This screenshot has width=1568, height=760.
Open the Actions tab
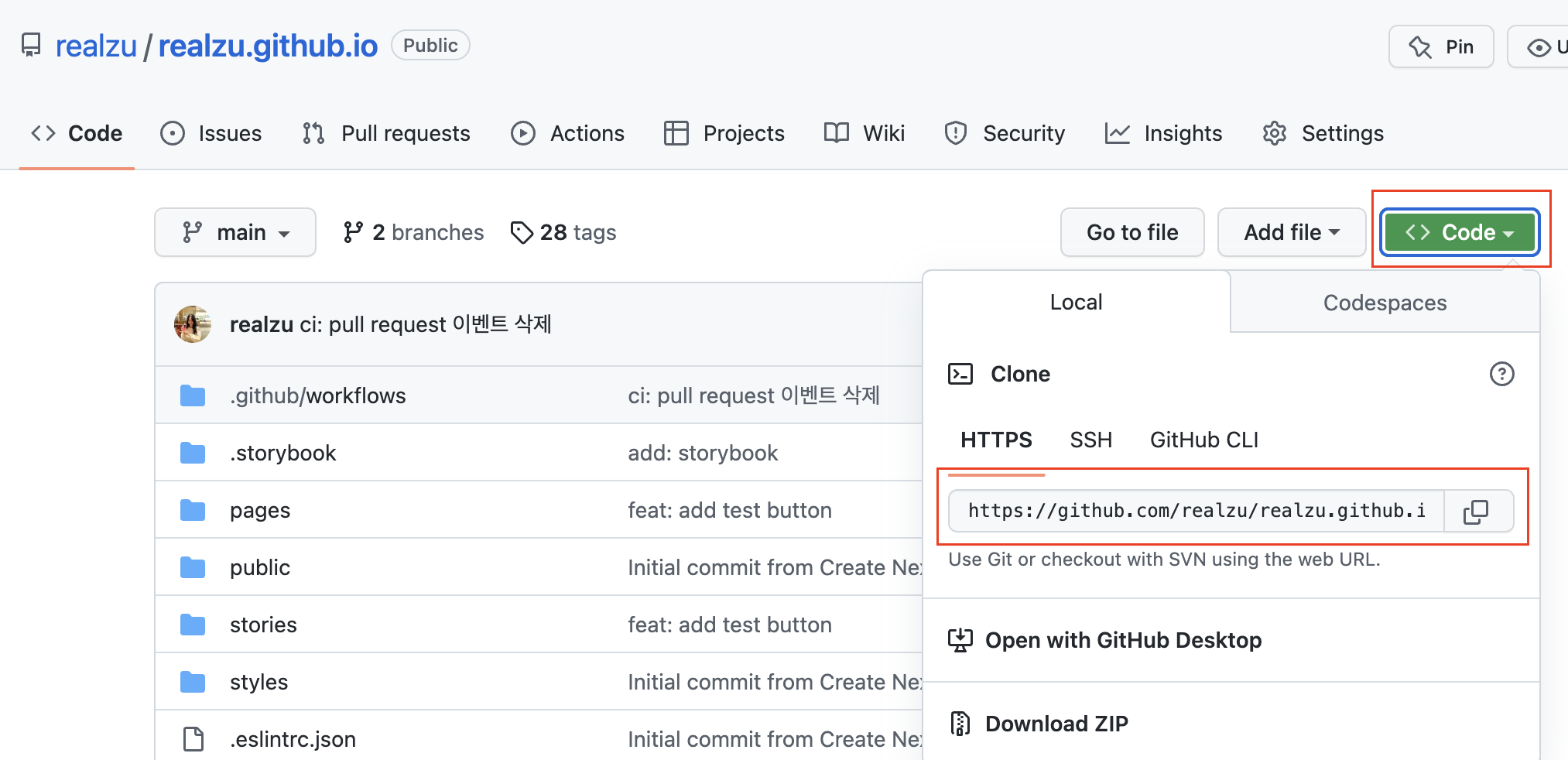567,133
